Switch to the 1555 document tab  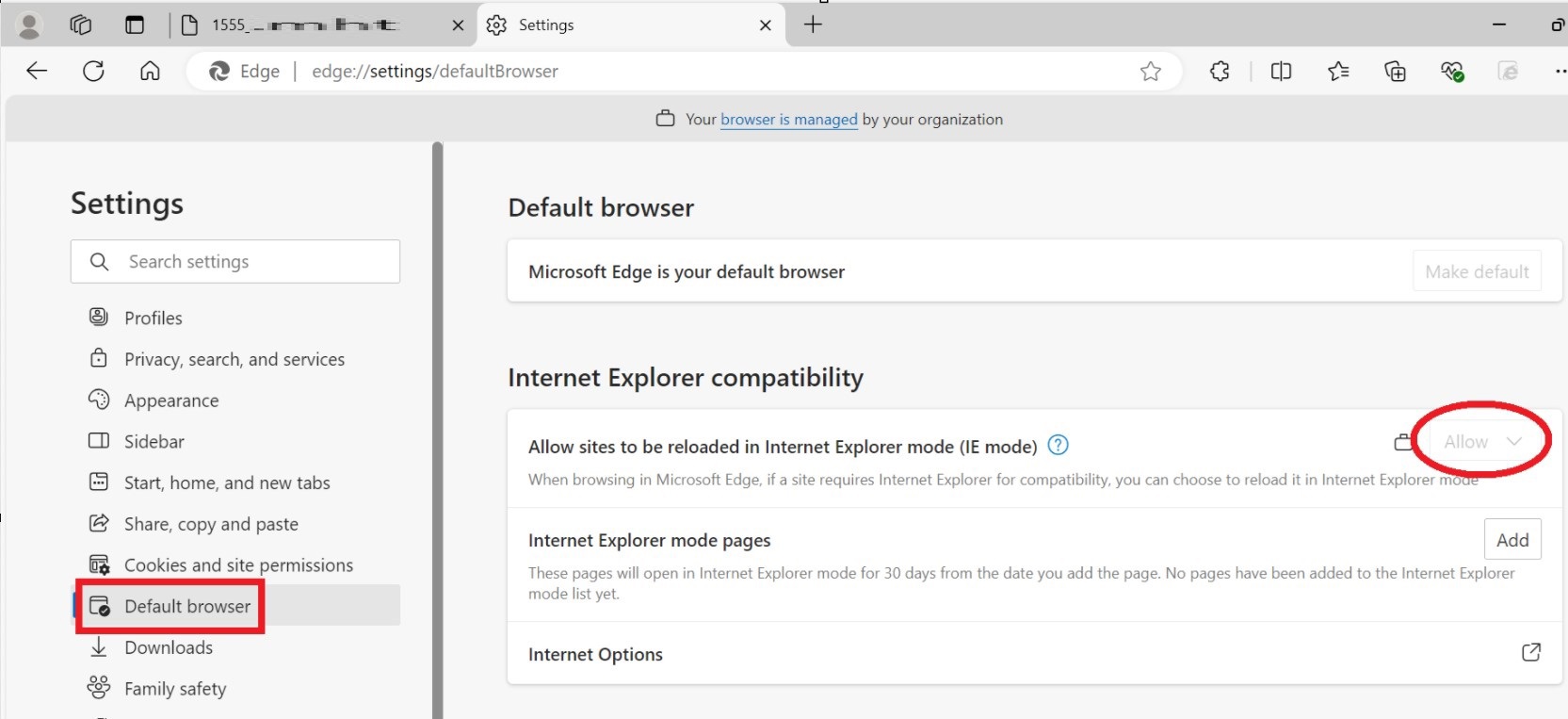click(x=323, y=25)
